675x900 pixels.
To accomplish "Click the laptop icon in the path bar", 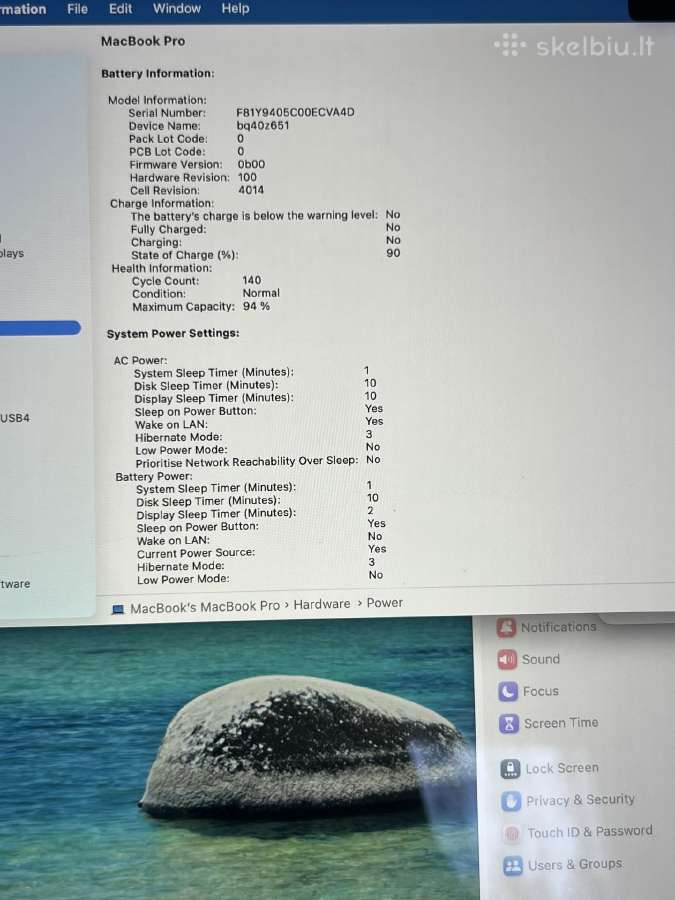I will [x=118, y=609].
